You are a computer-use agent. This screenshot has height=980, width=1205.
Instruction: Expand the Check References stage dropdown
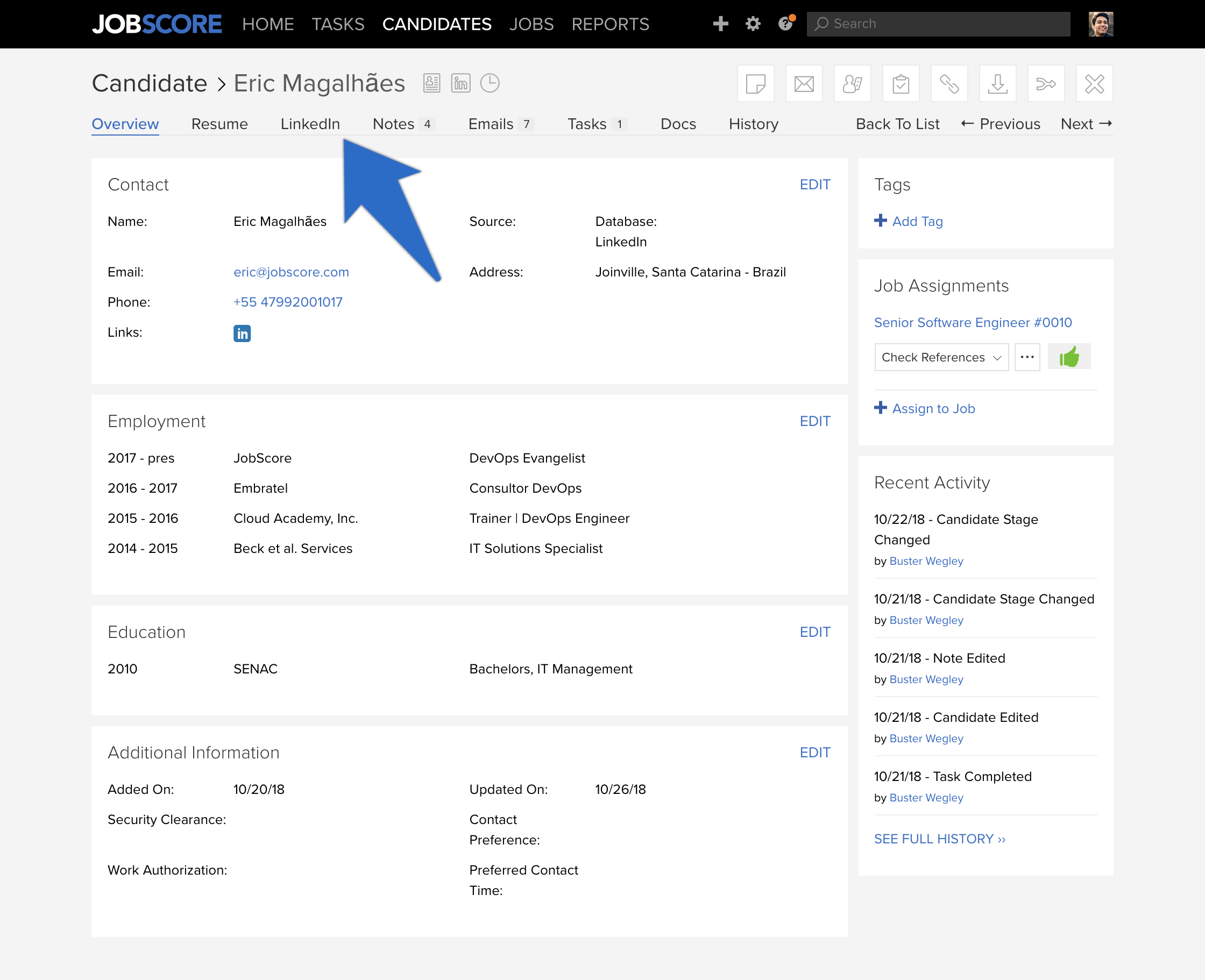point(941,357)
